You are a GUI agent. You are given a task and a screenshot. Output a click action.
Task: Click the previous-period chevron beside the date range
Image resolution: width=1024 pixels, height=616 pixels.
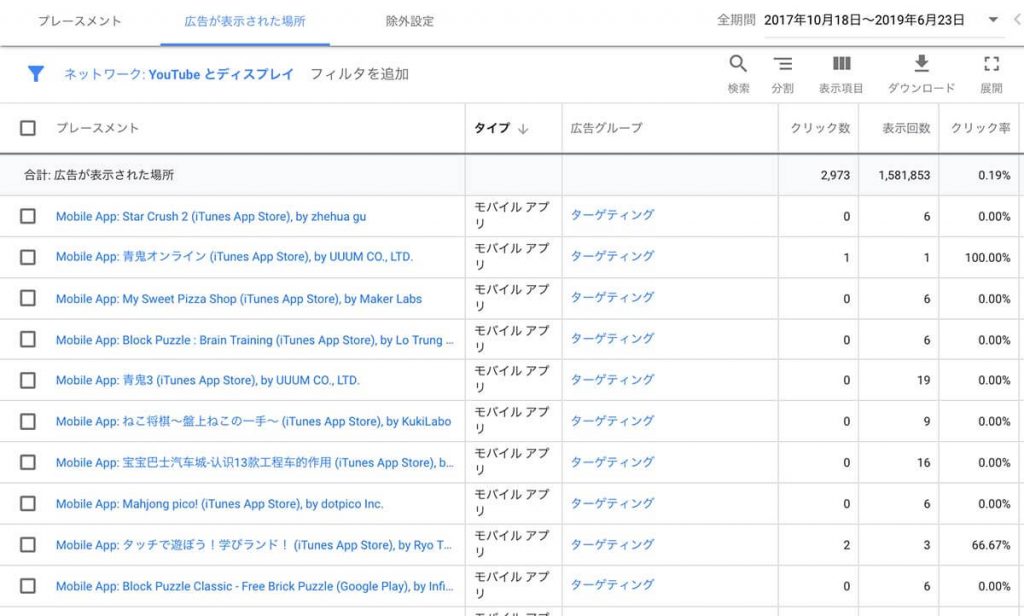[1017, 20]
